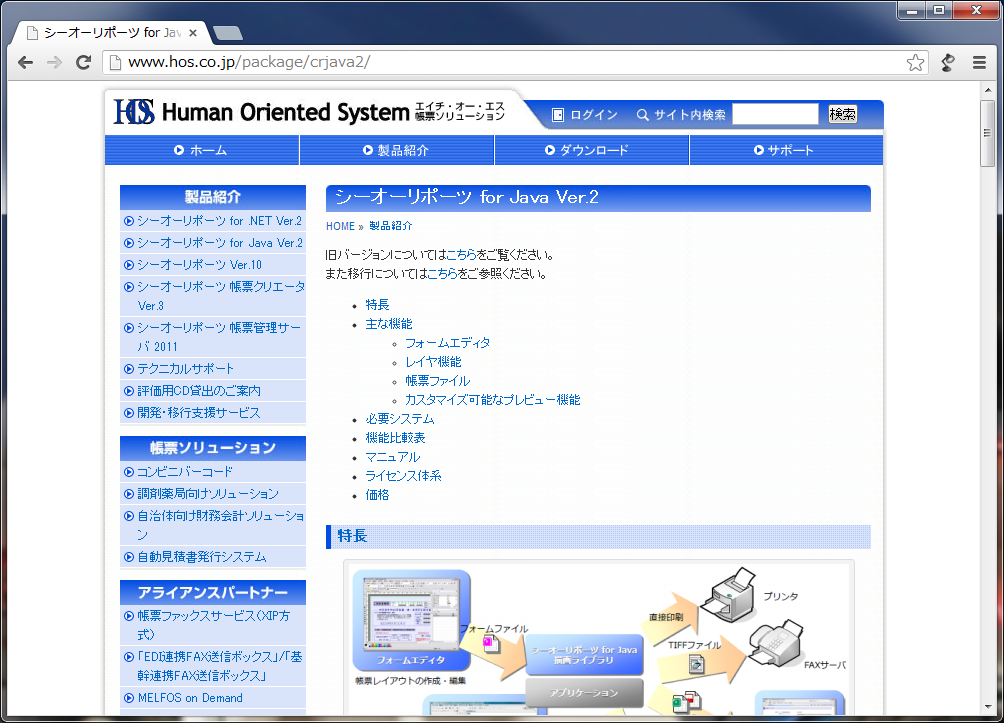Jump to レイヤ機能 in the contents list
The image size is (1004, 723).
coord(433,362)
